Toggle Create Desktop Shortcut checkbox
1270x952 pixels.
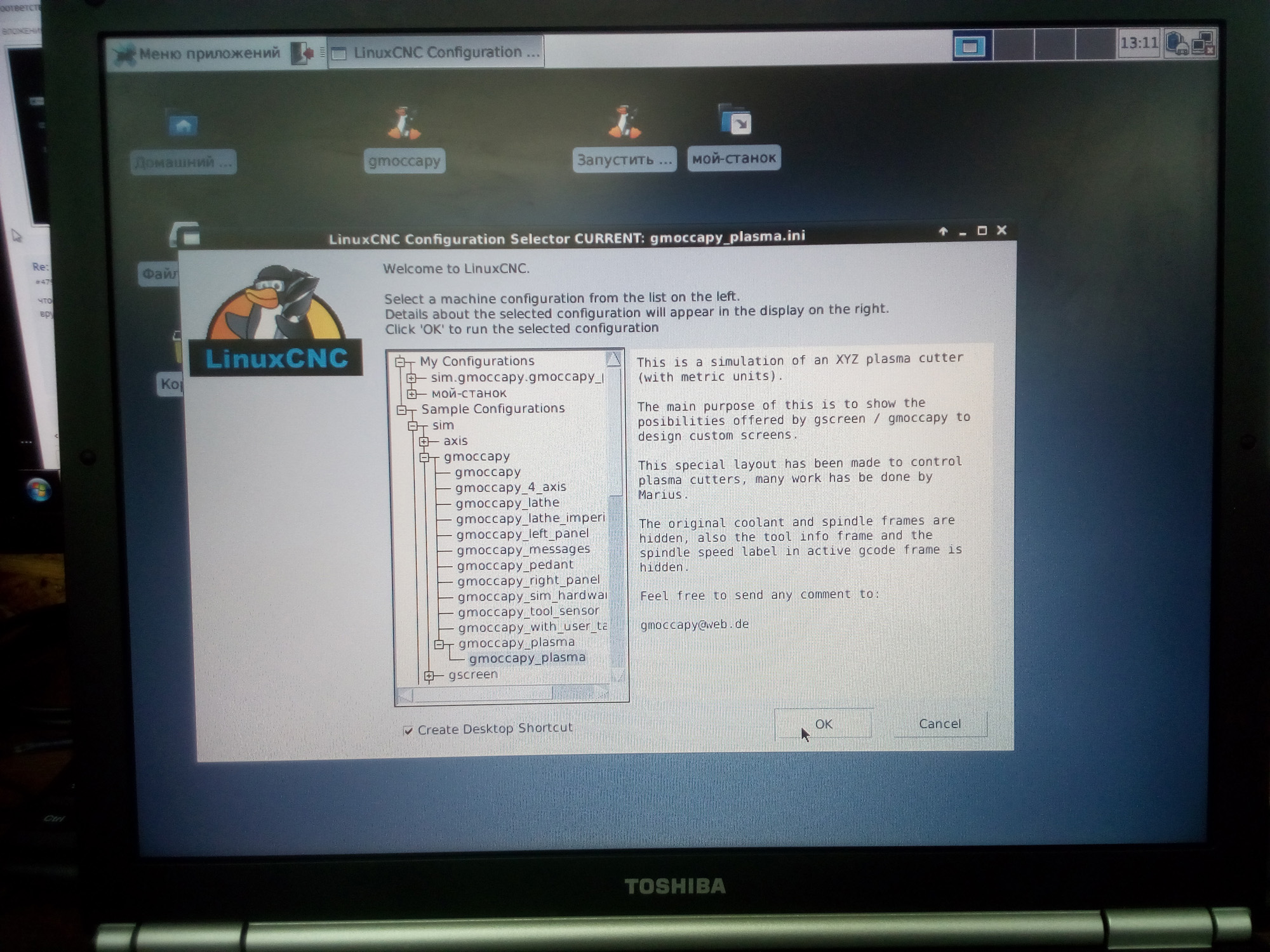tap(408, 731)
